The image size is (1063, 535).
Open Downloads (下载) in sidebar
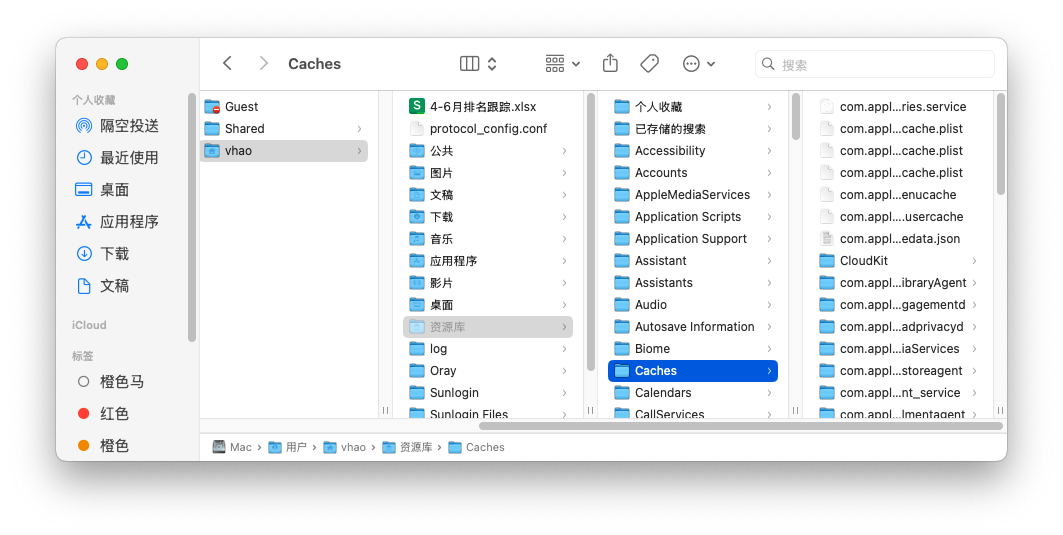point(114,254)
